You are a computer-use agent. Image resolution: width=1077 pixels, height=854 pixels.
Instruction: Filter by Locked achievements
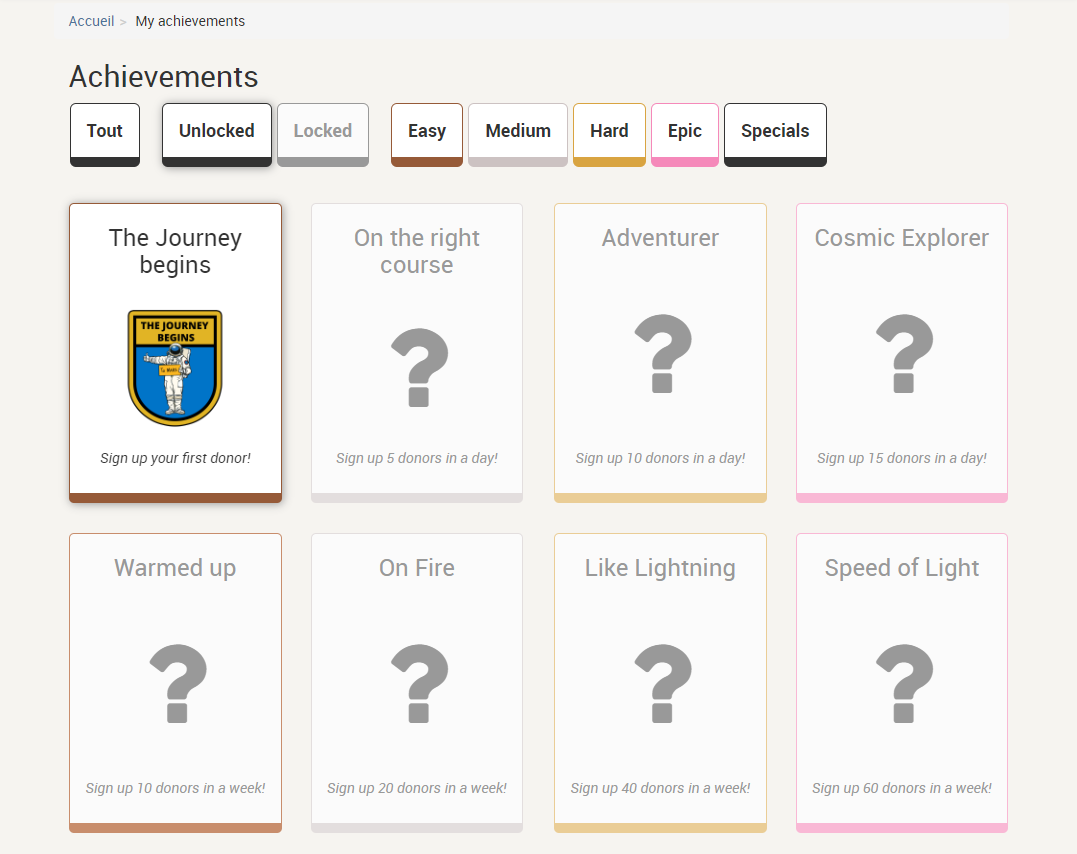323,135
